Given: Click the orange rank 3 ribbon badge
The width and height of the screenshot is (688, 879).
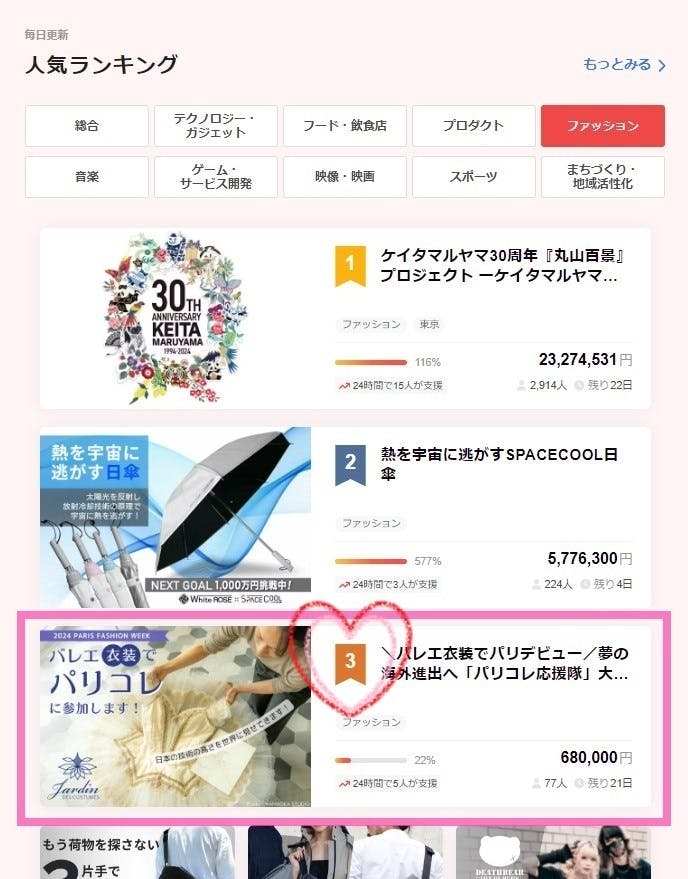Looking at the screenshot, I should click(x=350, y=664).
